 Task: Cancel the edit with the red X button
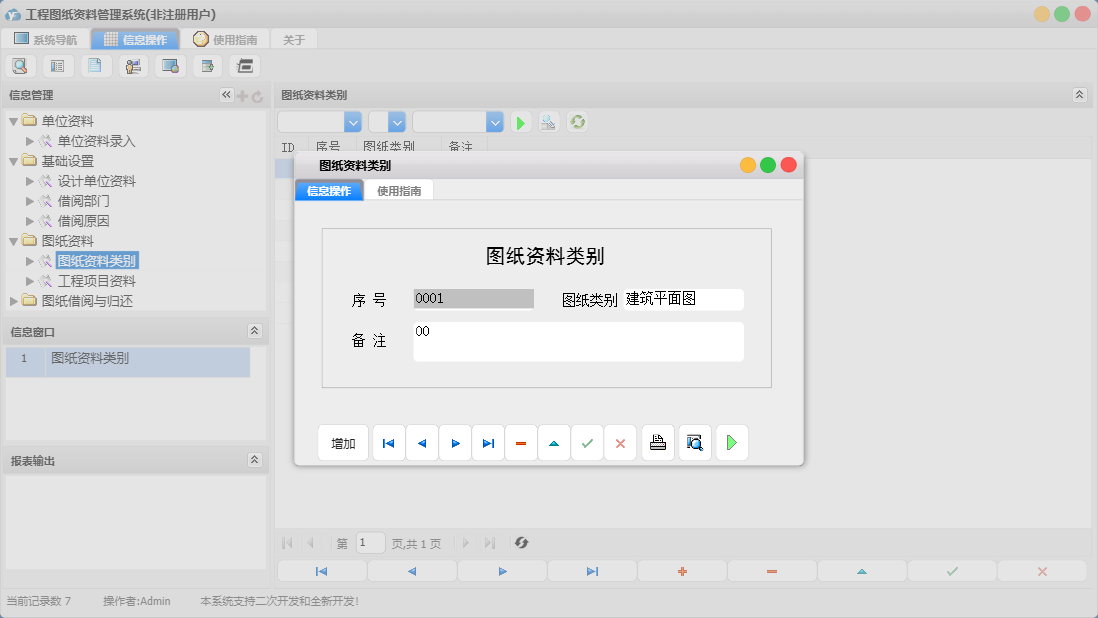(620, 442)
